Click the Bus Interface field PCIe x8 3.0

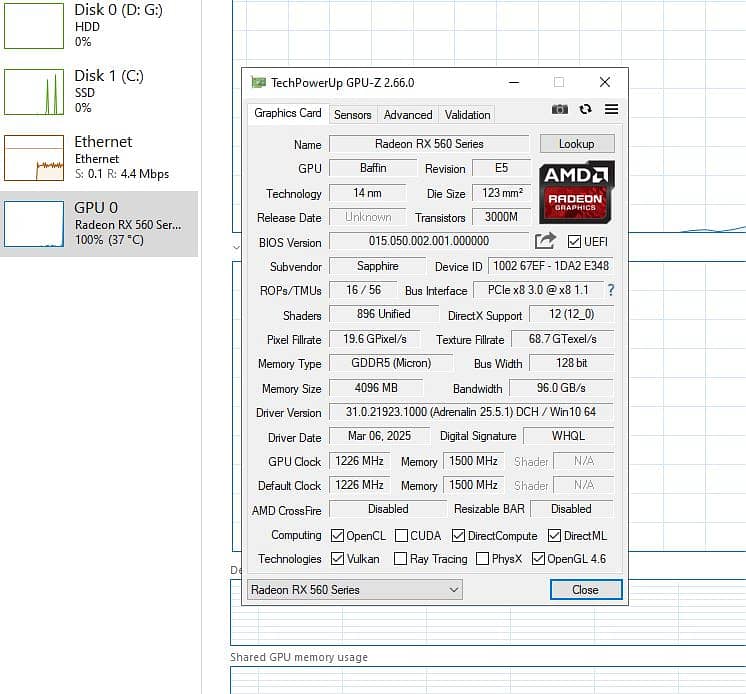click(x=538, y=290)
